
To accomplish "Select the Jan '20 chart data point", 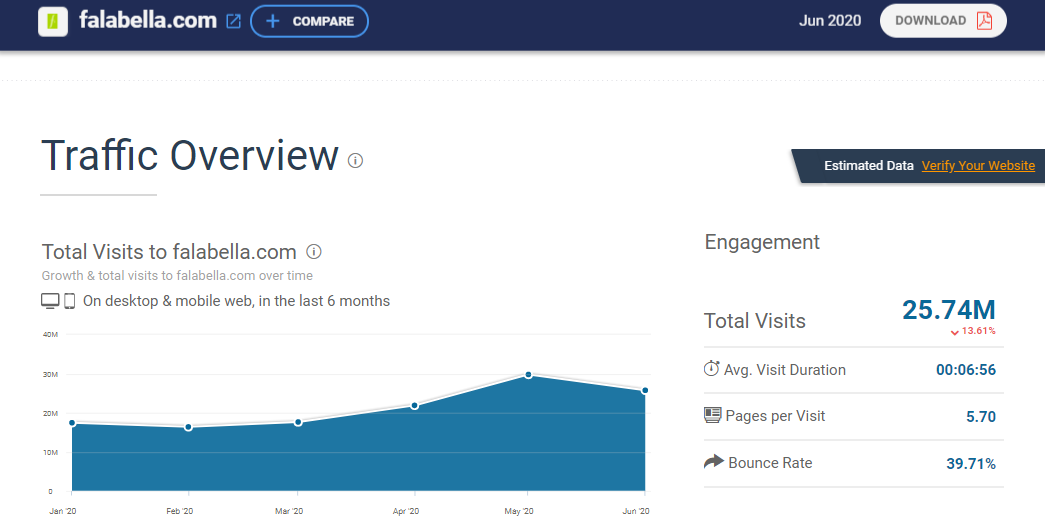I will tap(72, 423).
